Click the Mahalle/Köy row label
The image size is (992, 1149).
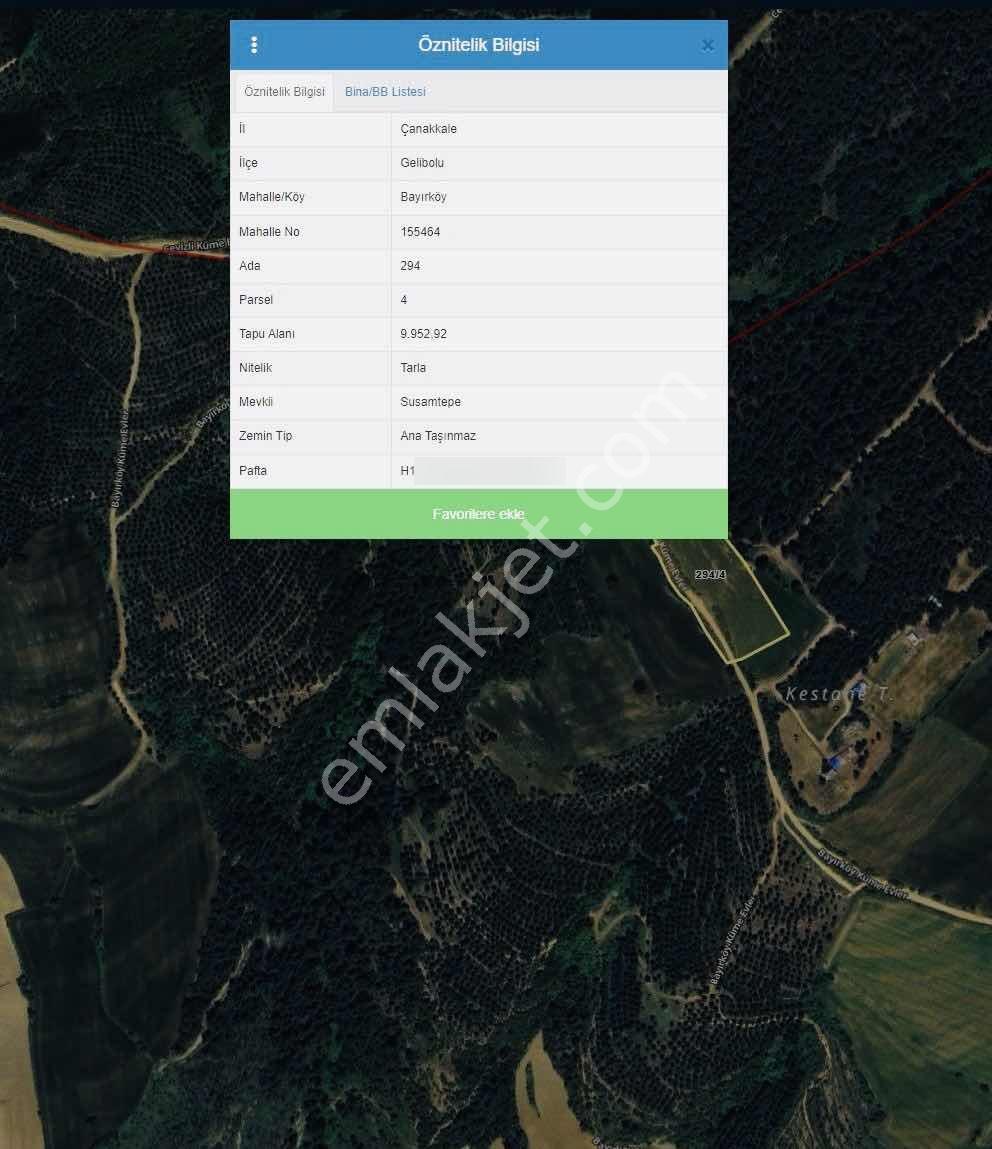pyautogui.click(x=271, y=197)
